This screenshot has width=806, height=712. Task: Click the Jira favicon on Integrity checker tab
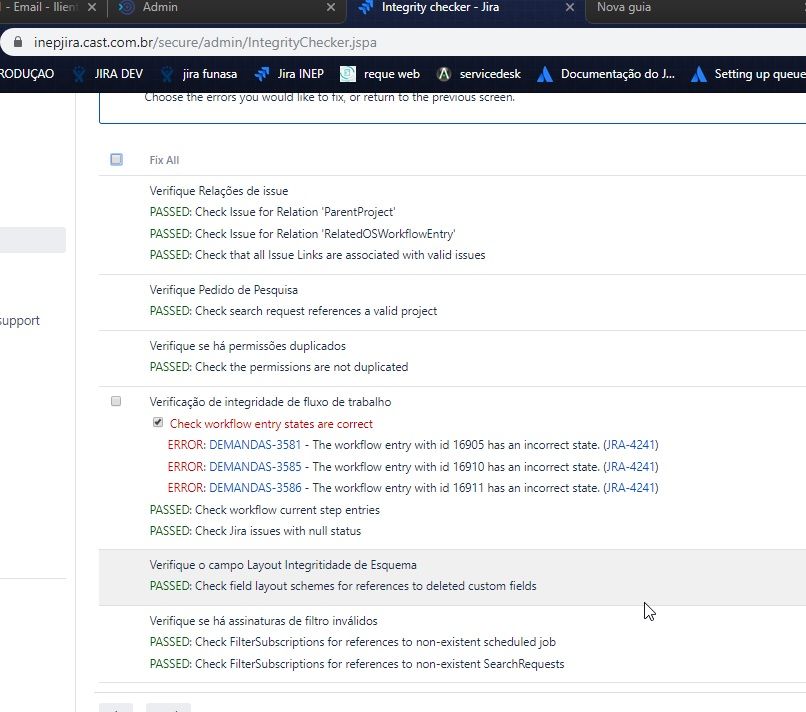[x=365, y=7]
